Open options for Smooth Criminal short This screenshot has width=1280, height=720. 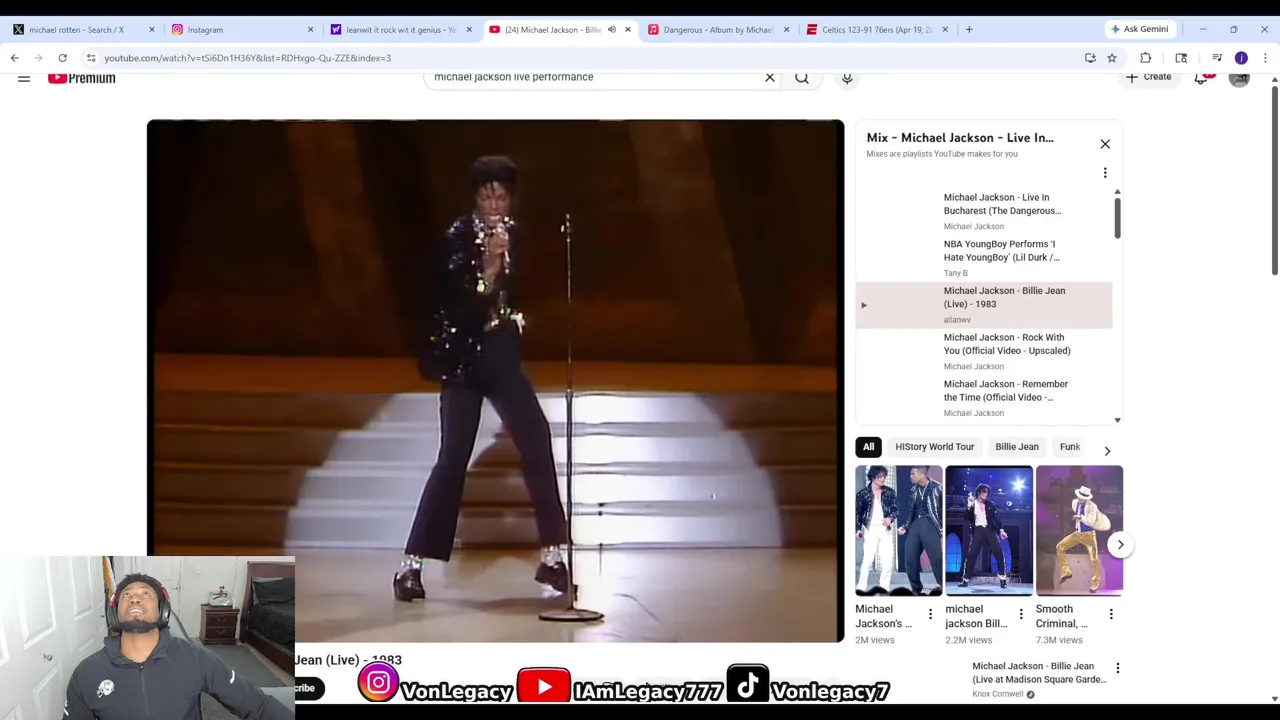[x=1110, y=614]
